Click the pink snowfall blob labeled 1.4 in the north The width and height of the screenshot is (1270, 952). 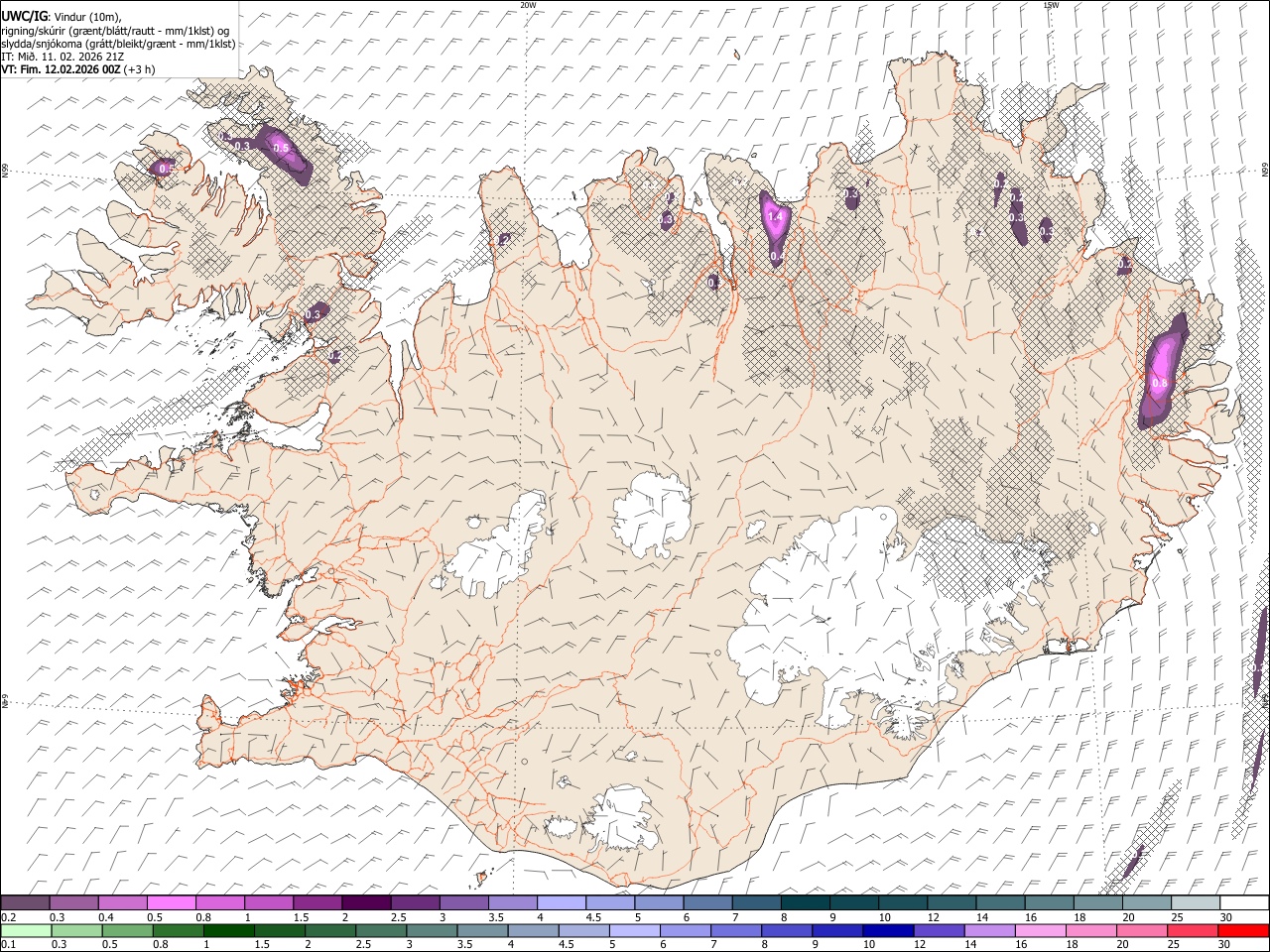[x=775, y=228]
